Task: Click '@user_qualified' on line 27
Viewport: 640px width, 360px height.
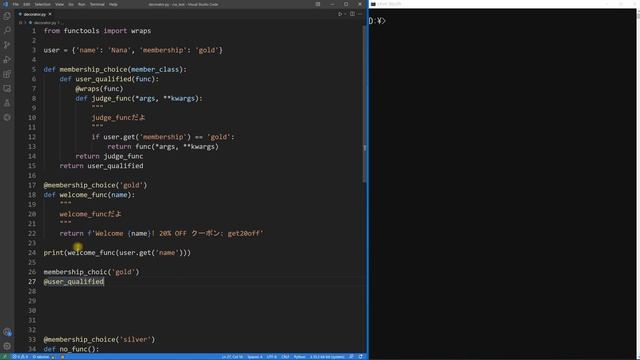Action: coord(73,282)
